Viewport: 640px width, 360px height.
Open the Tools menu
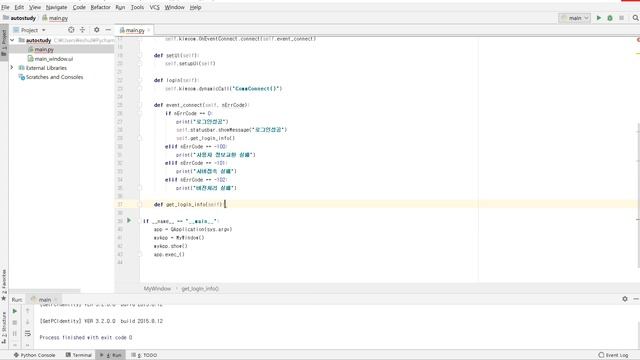(137, 7)
